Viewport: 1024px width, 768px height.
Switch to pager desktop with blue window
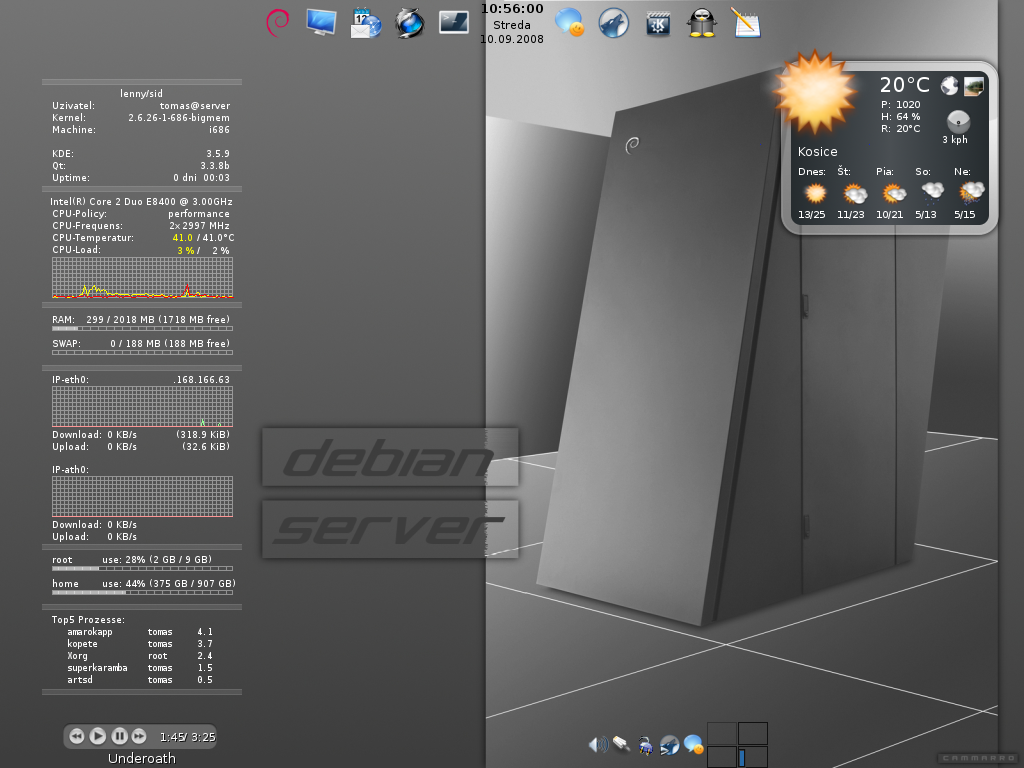752,757
